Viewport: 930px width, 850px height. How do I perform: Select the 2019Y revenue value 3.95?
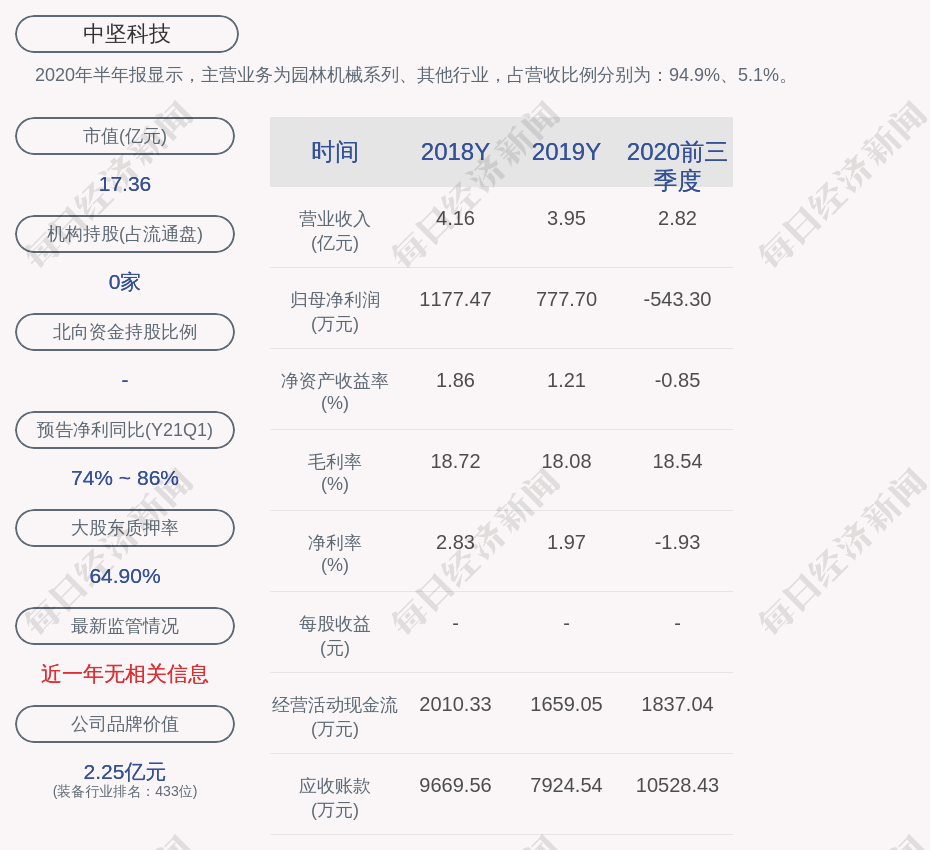(x=566, y=218)
